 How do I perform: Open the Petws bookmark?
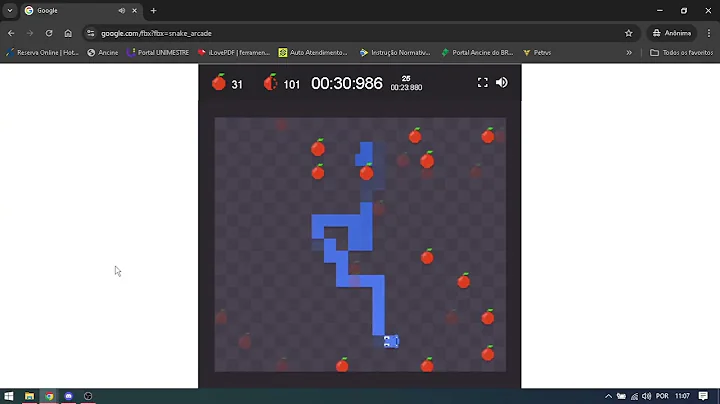click(537, 52)
